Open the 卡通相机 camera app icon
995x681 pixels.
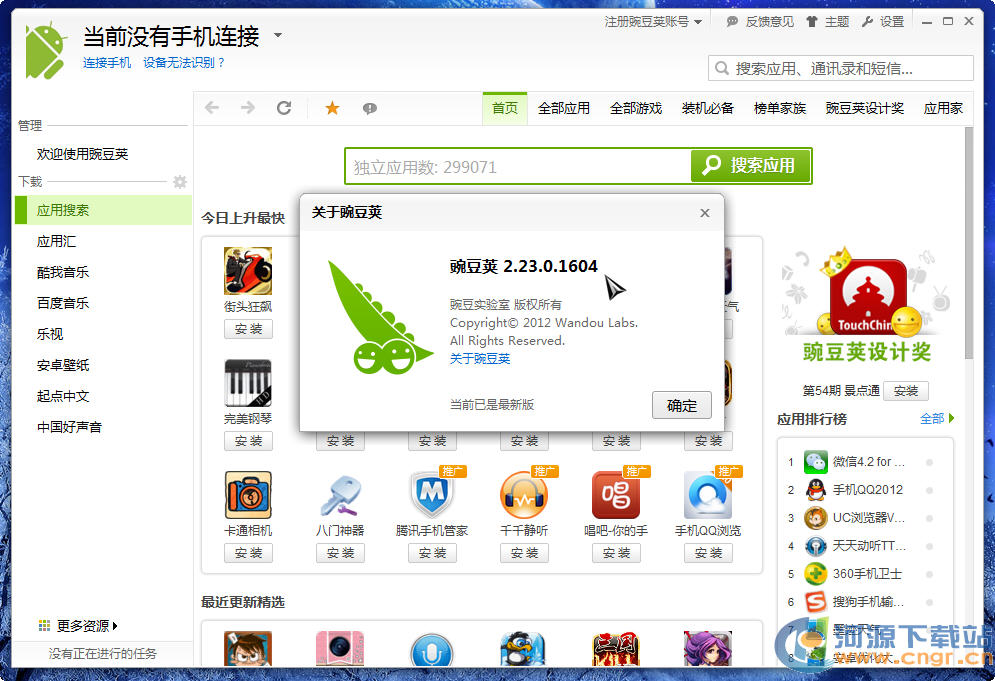[248, 495]
